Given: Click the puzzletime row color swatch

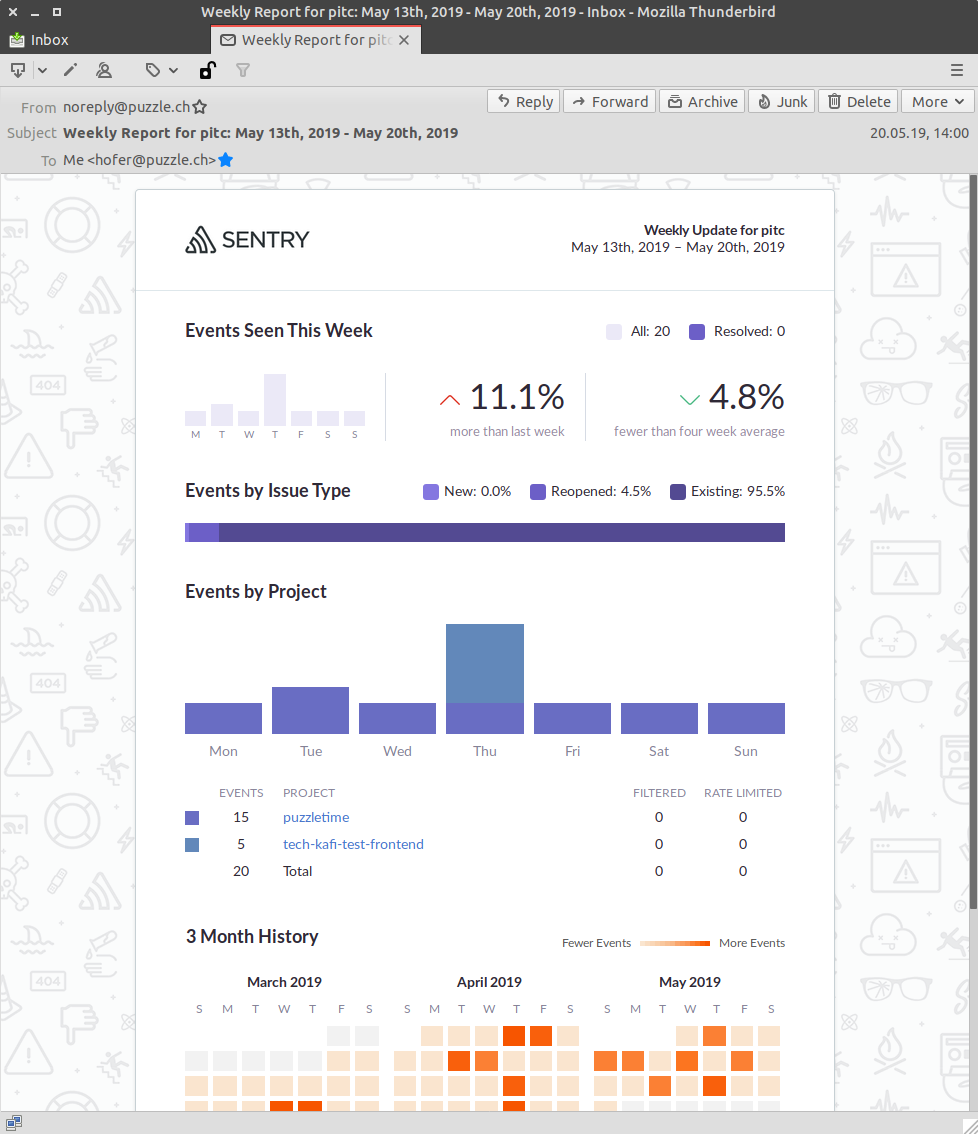Looking at the screenshot, I should (x=192, y=818).
